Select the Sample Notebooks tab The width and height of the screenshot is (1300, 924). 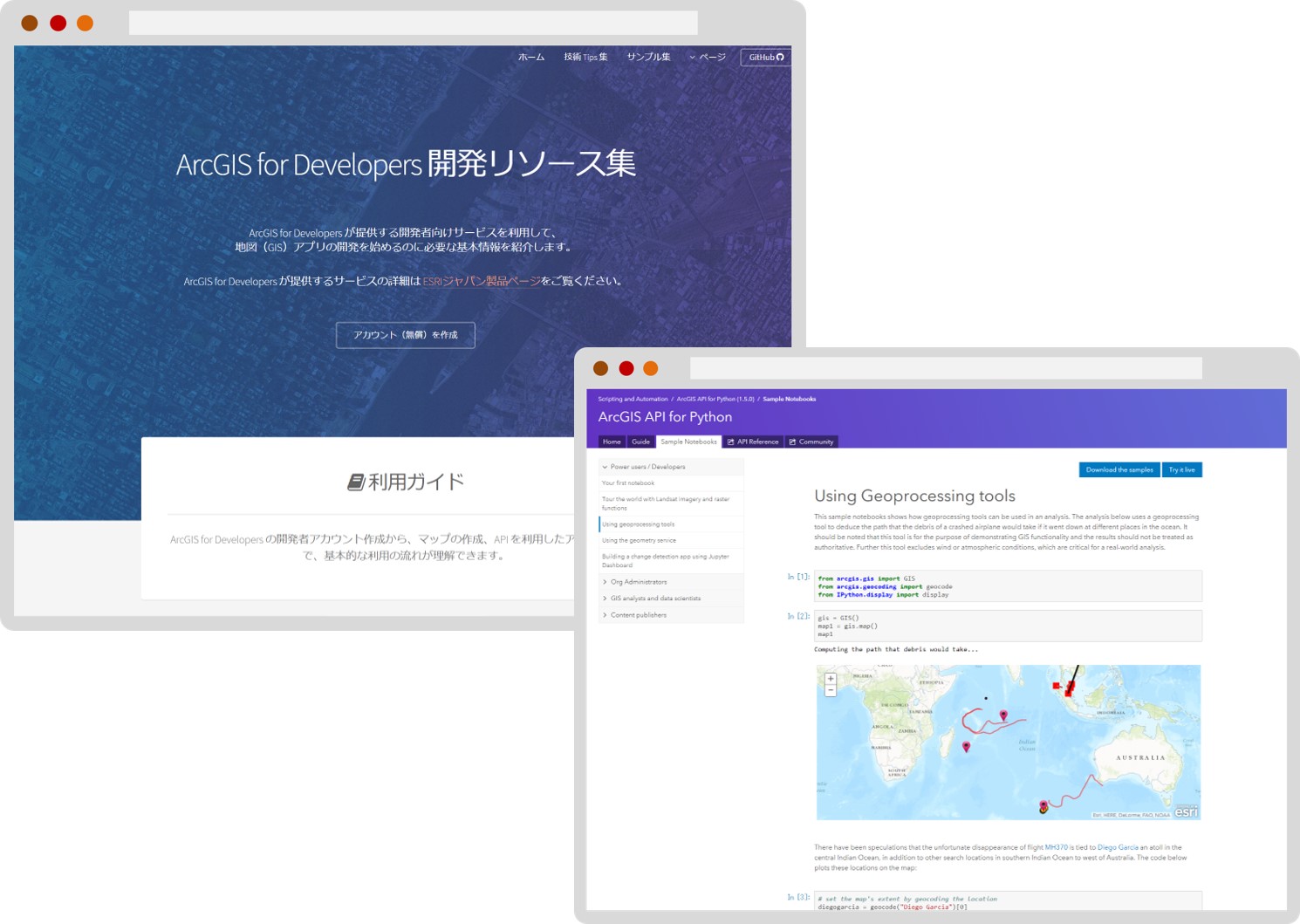pyautogui.click(x=689, y=441)
